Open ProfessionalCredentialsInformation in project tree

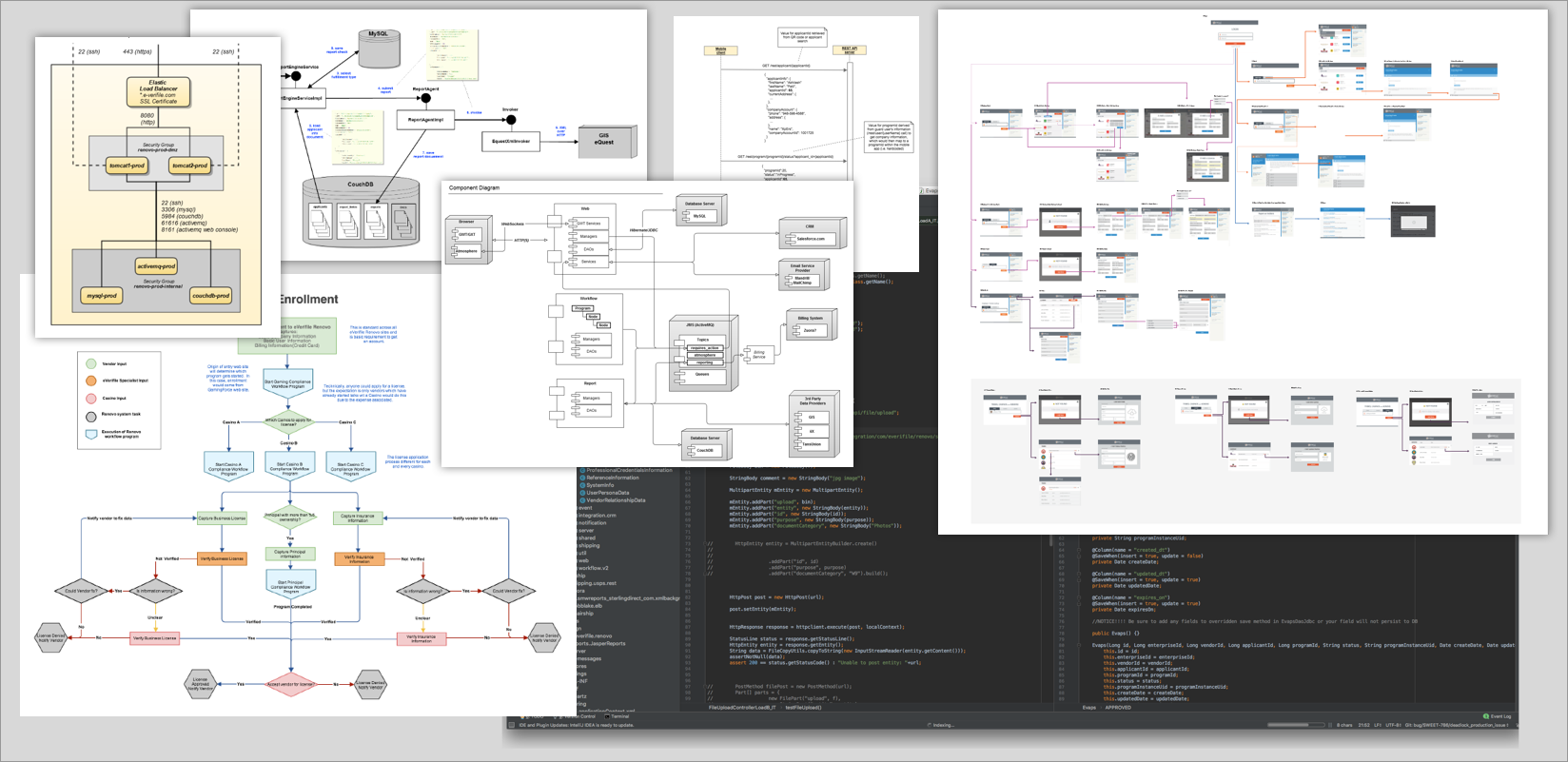[629, 470]
